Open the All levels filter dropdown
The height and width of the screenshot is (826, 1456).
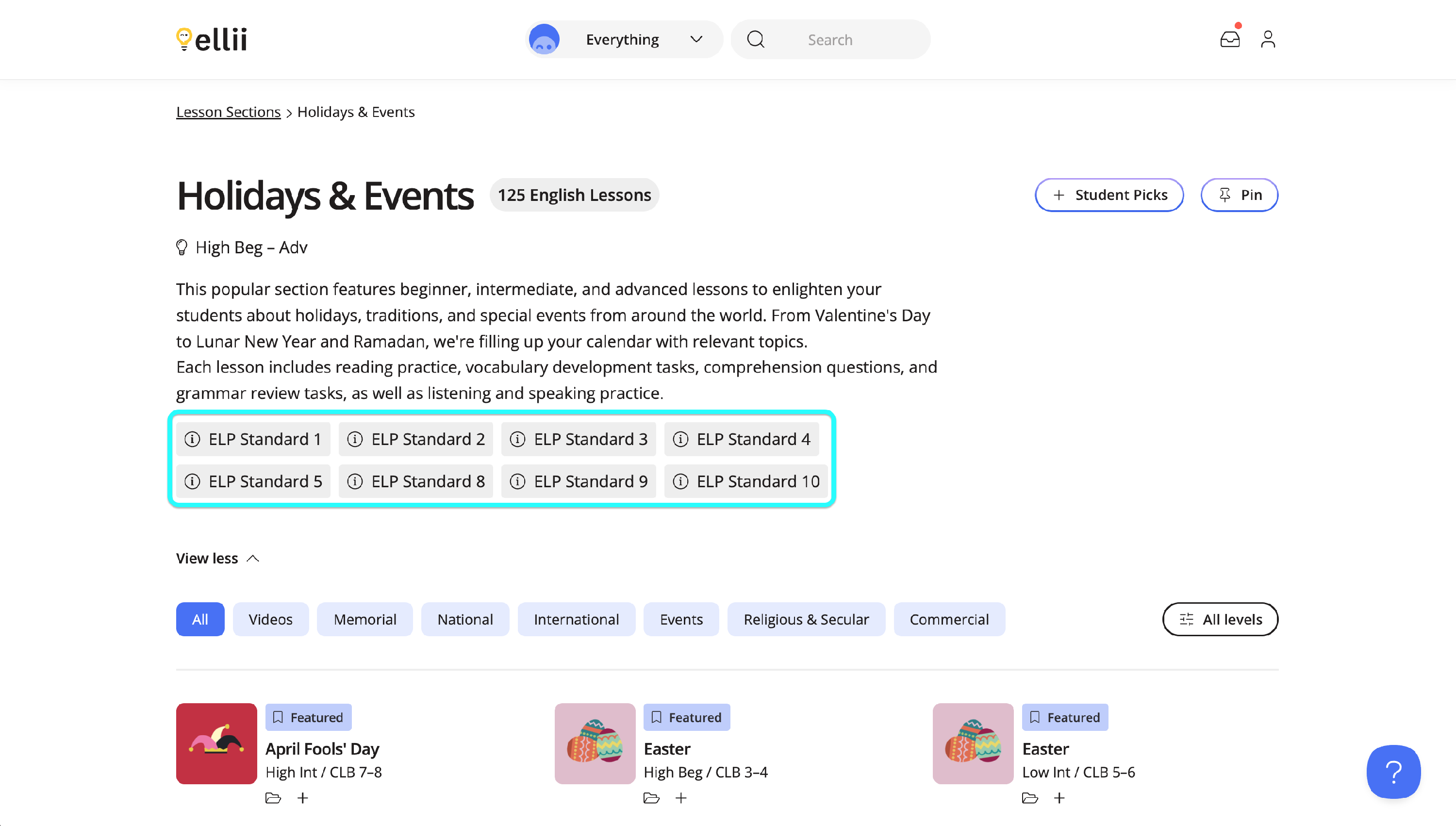[1220, 619]
